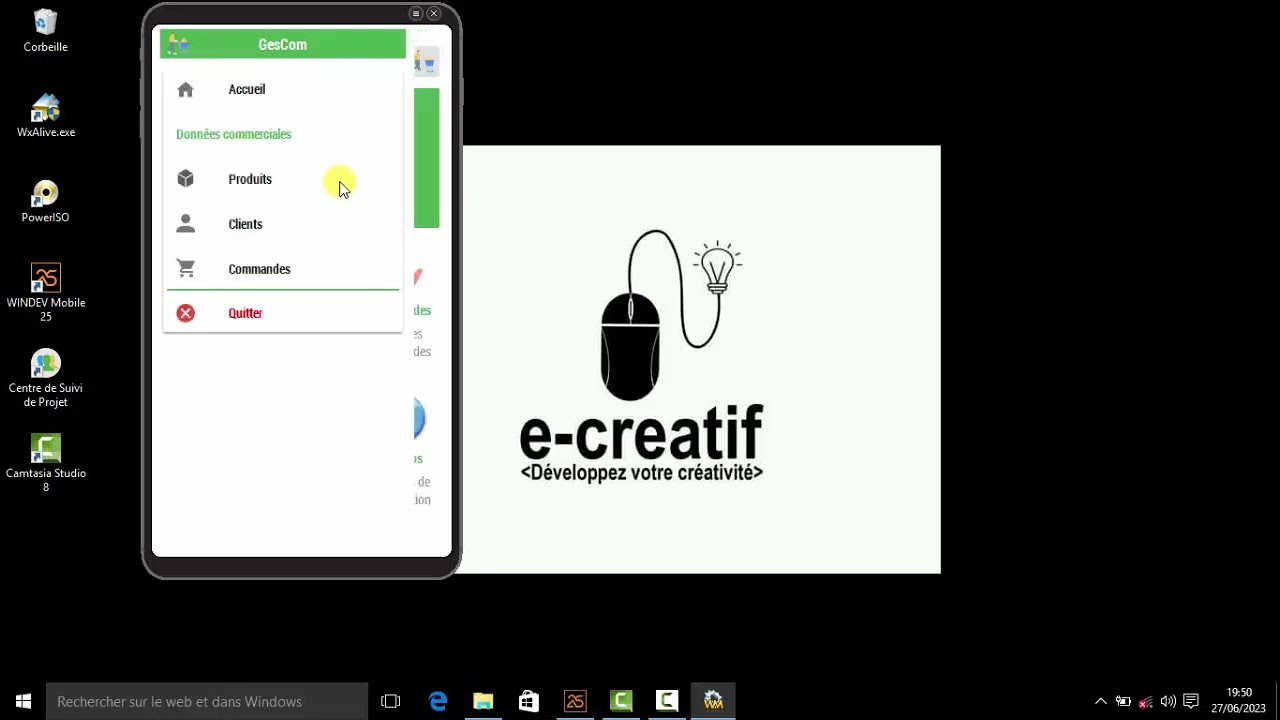Open the Clients menu entry
1280x720 pixels.
pos(283,224)
